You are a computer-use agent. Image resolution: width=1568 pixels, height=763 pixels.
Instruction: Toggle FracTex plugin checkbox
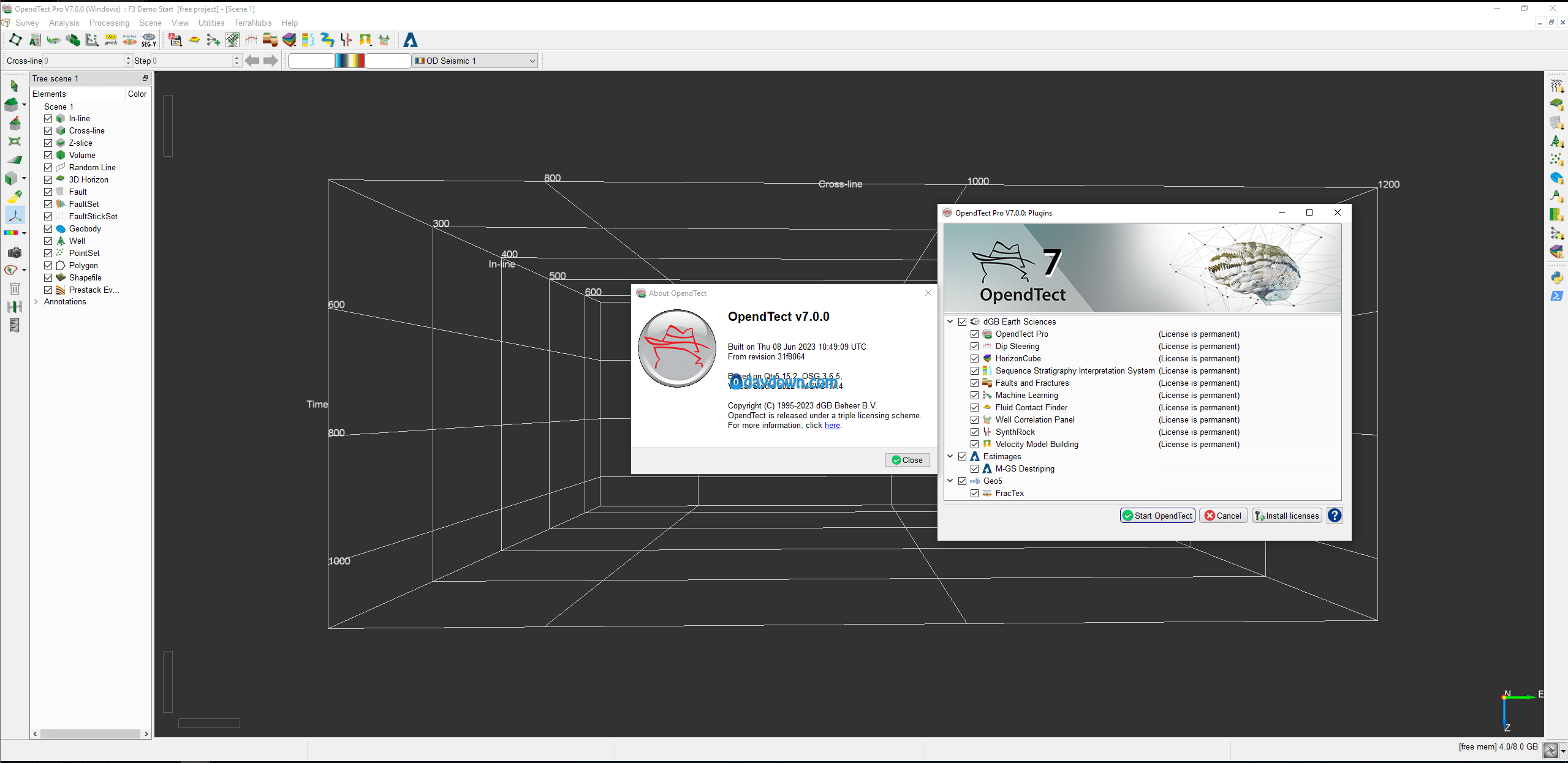(x=974, y=493)
